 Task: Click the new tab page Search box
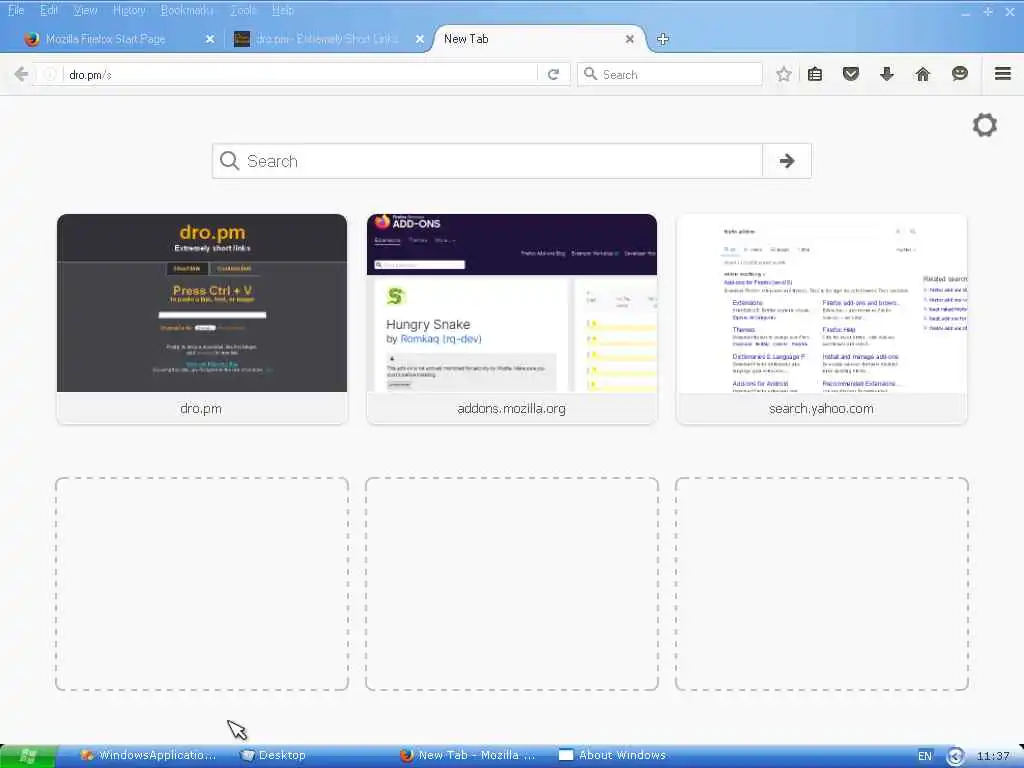coord(487,161)
